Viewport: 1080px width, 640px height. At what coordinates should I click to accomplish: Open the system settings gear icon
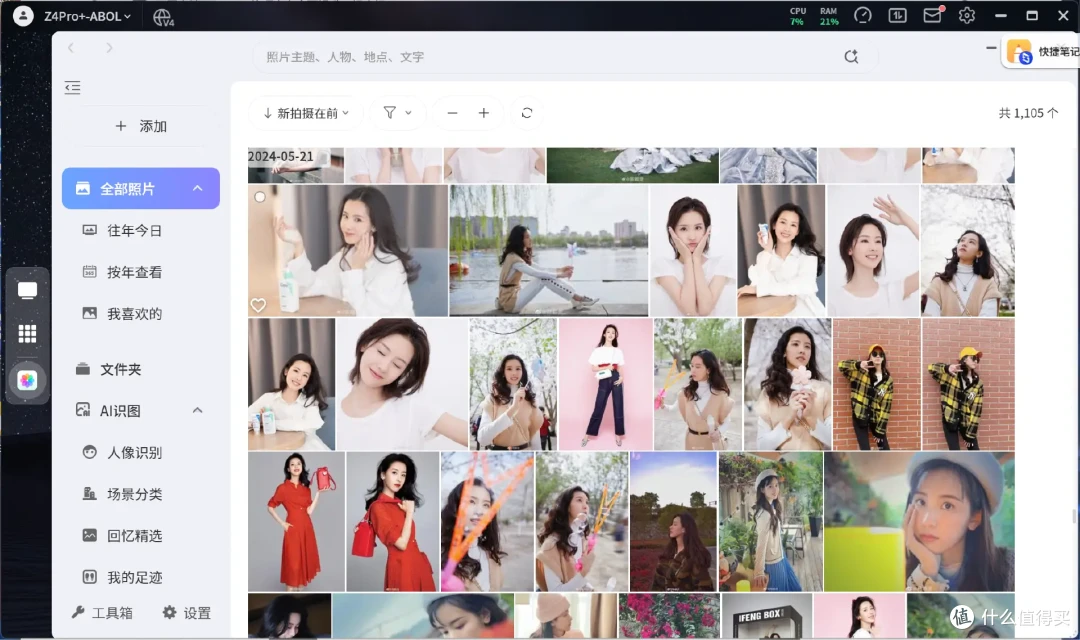tap(966, 15)
